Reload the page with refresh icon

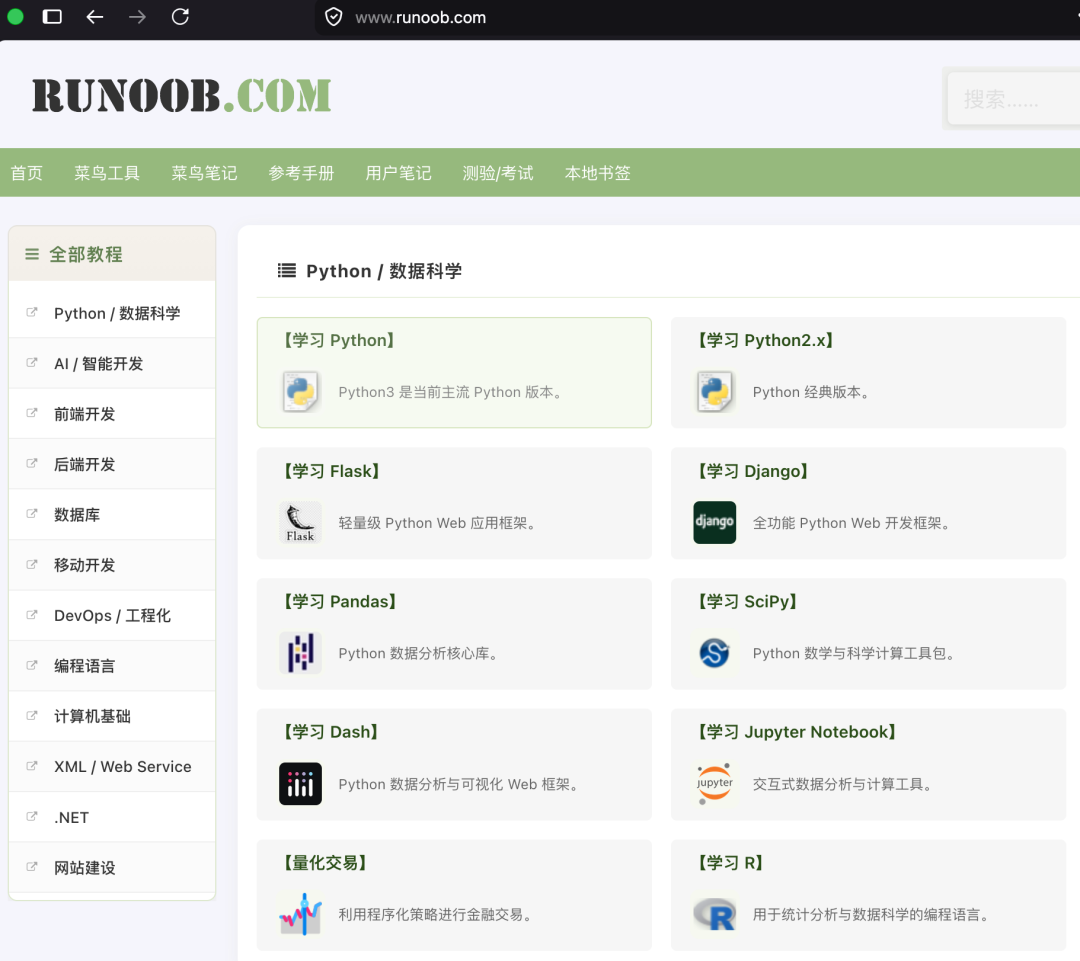point(180,17)
